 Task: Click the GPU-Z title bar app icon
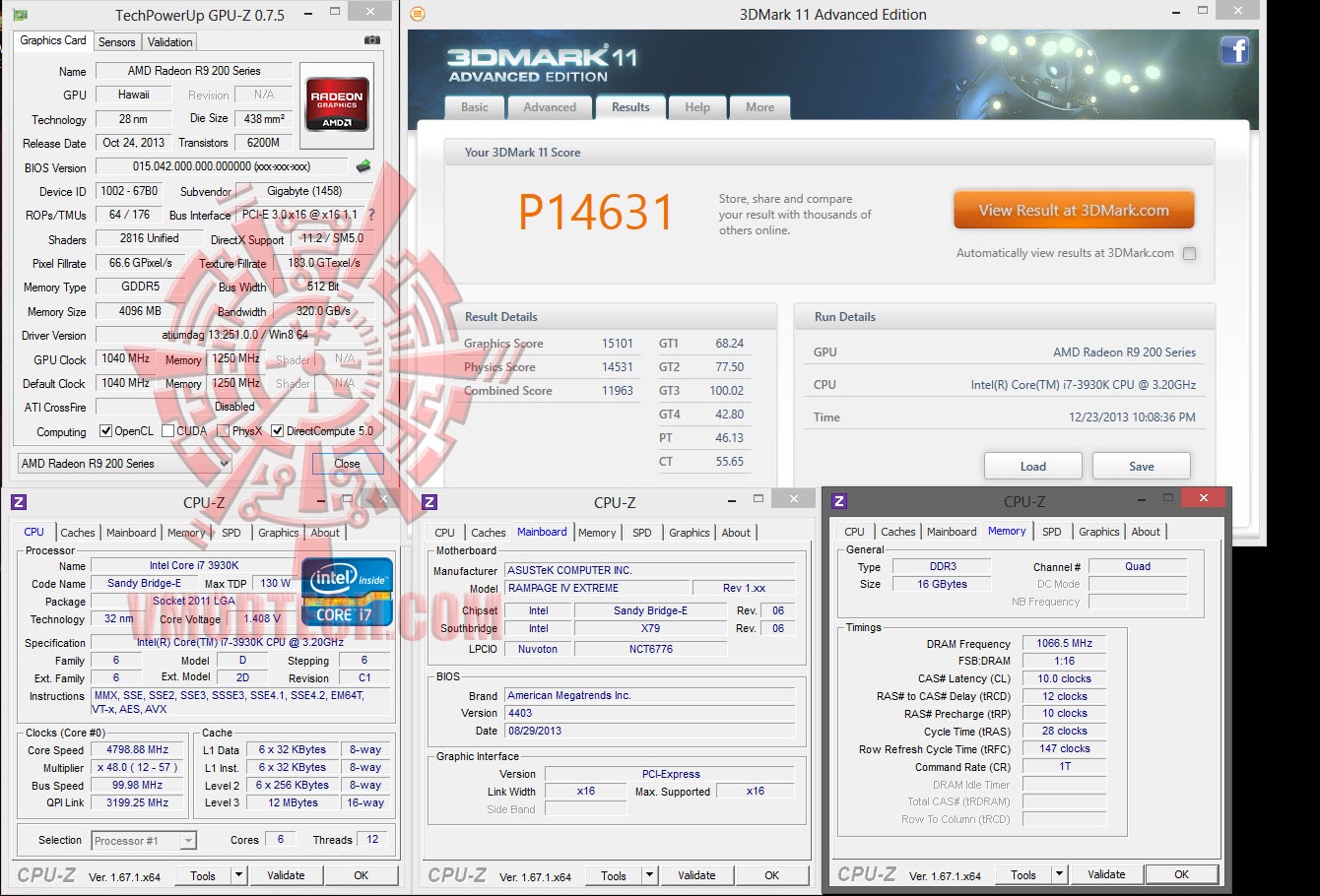point(21,14)
